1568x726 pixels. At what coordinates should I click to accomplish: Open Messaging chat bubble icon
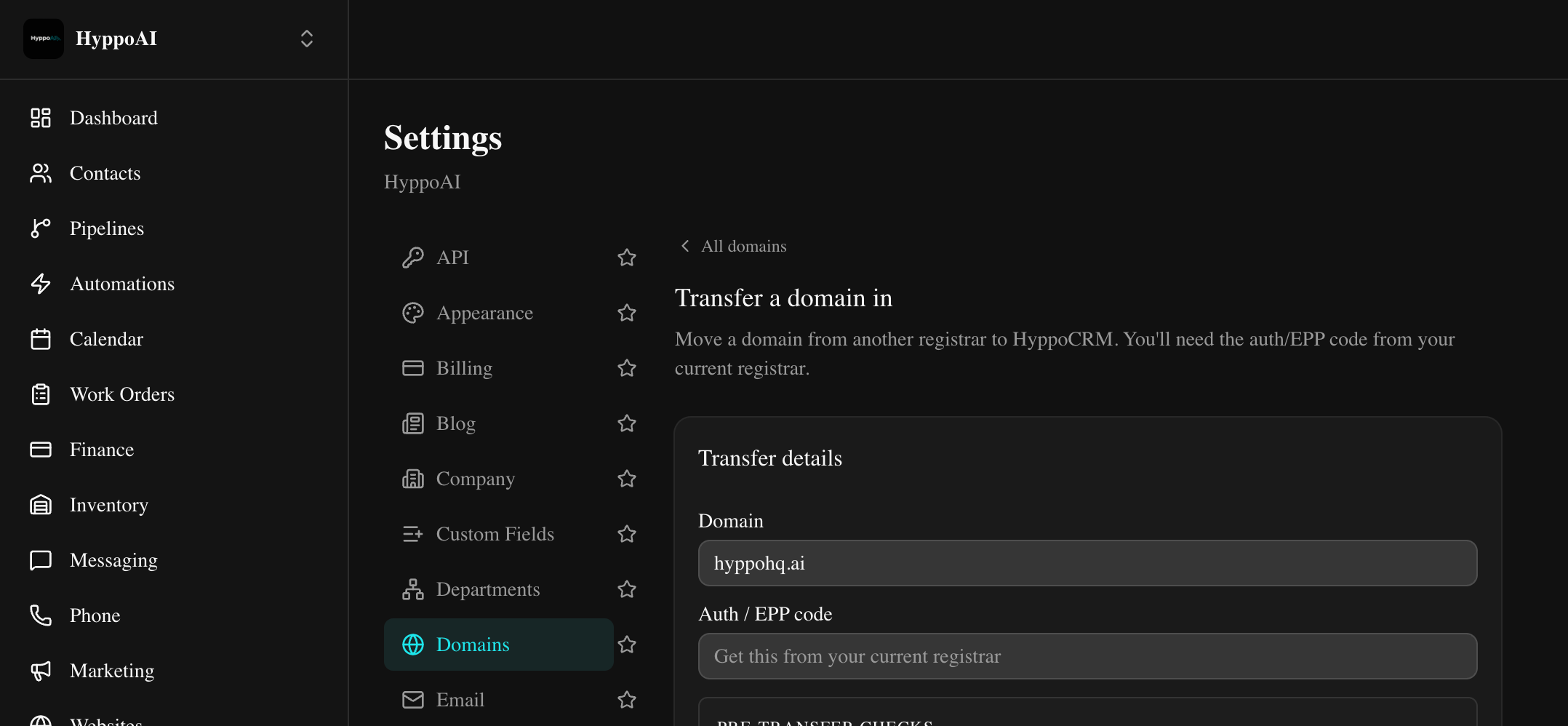(41, 560)
